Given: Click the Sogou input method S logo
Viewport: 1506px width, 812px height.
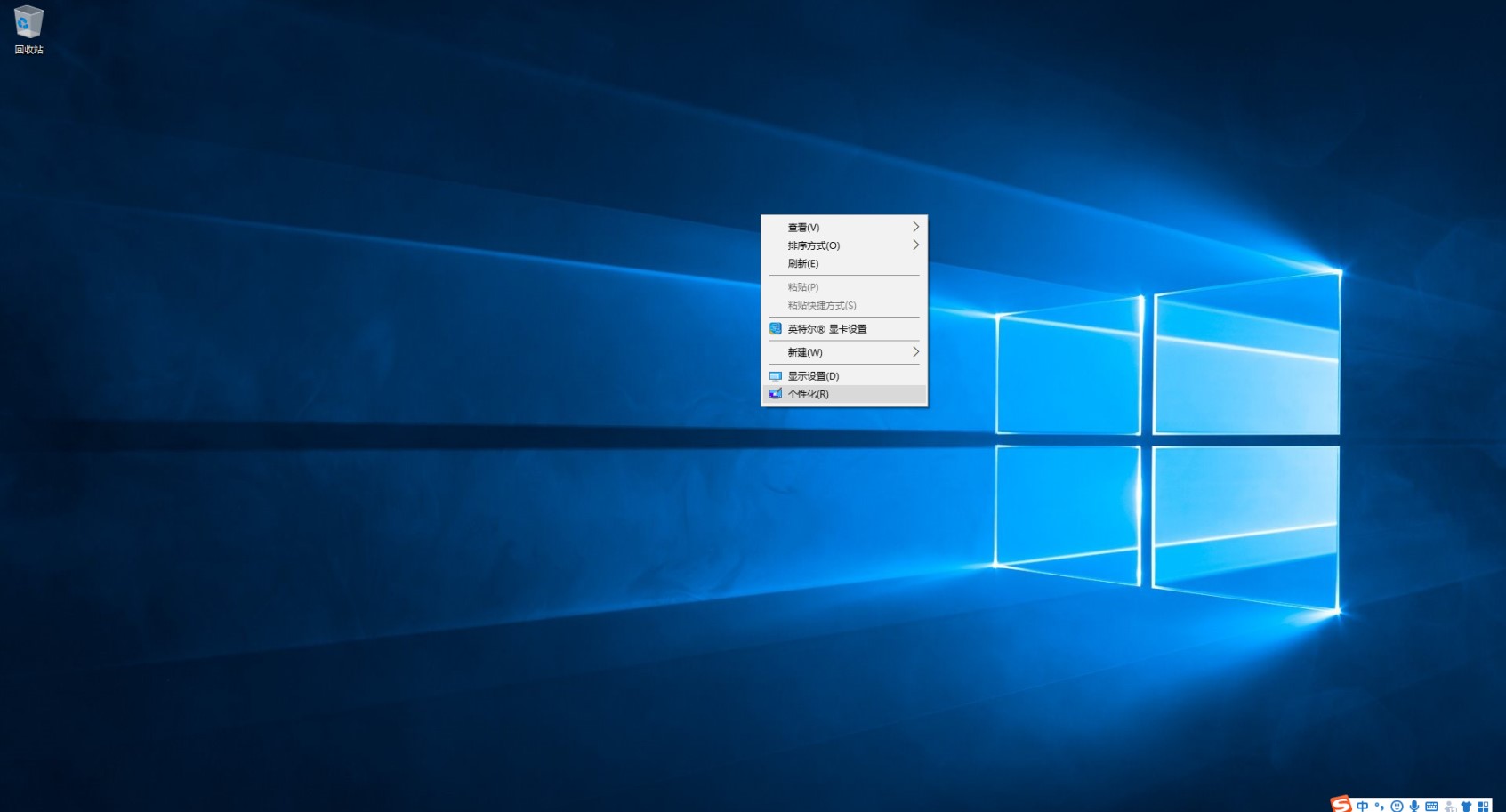Looking at the screenshot, I should click(1341, 804).
